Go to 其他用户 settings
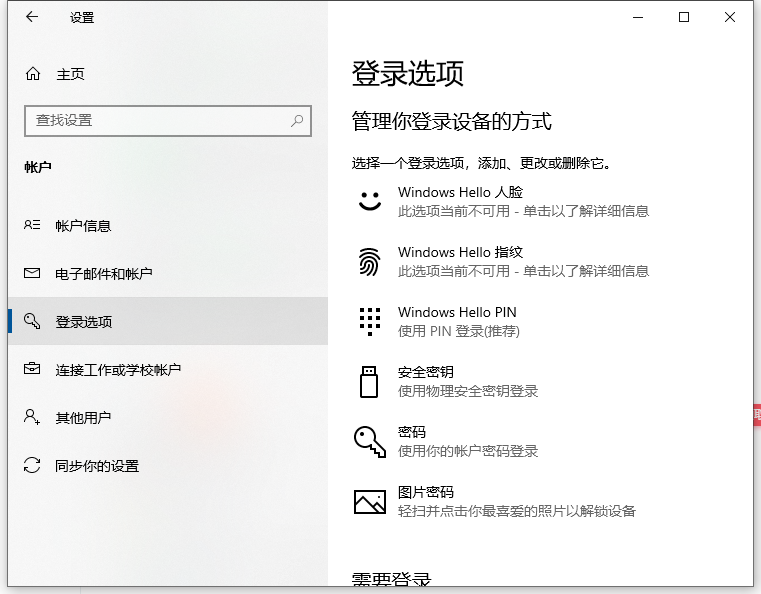Viewport: 761px width, 594px height. (83, 418)
